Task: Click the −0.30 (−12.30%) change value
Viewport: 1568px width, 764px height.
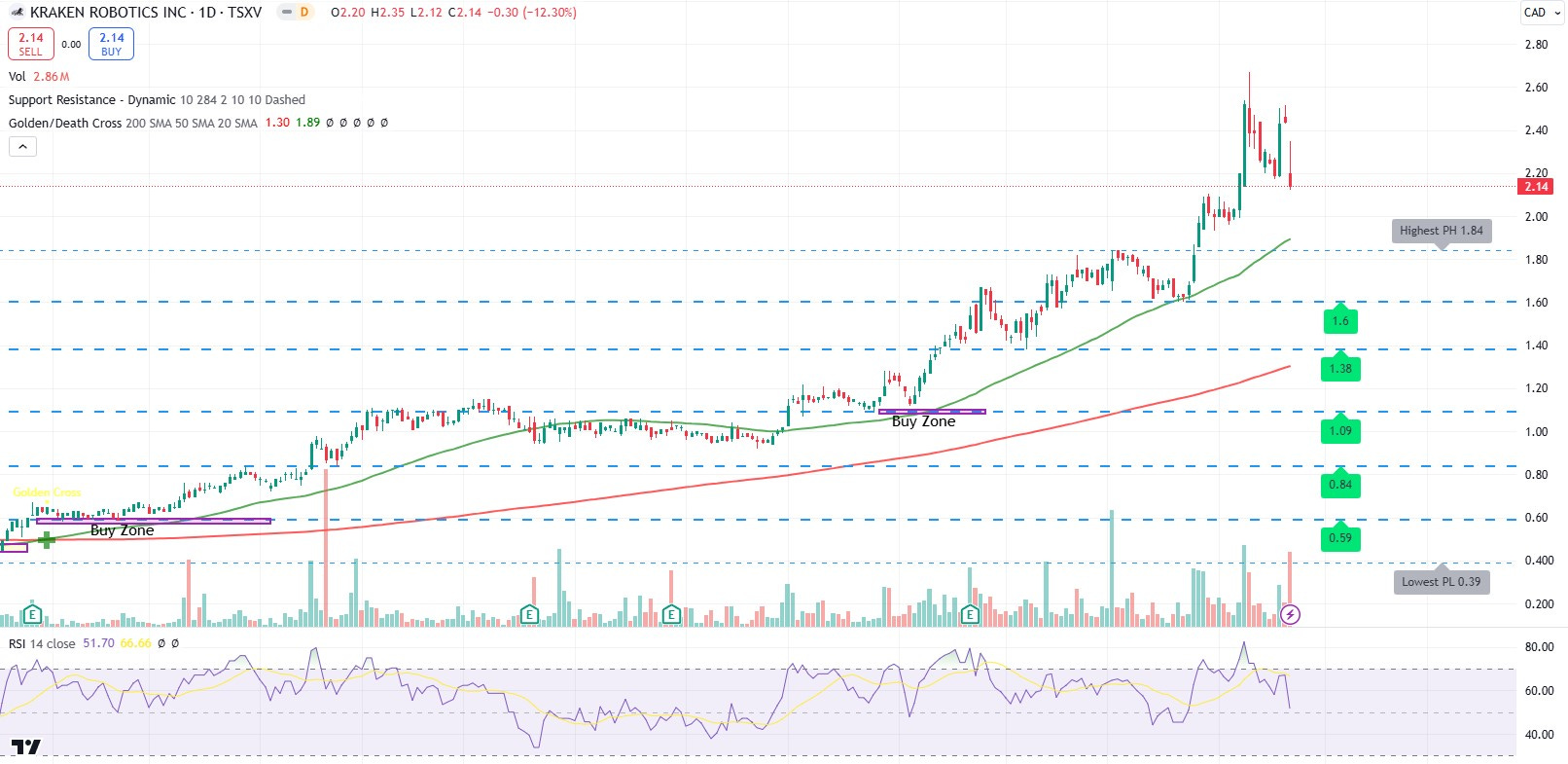Action: pos(531,13)
